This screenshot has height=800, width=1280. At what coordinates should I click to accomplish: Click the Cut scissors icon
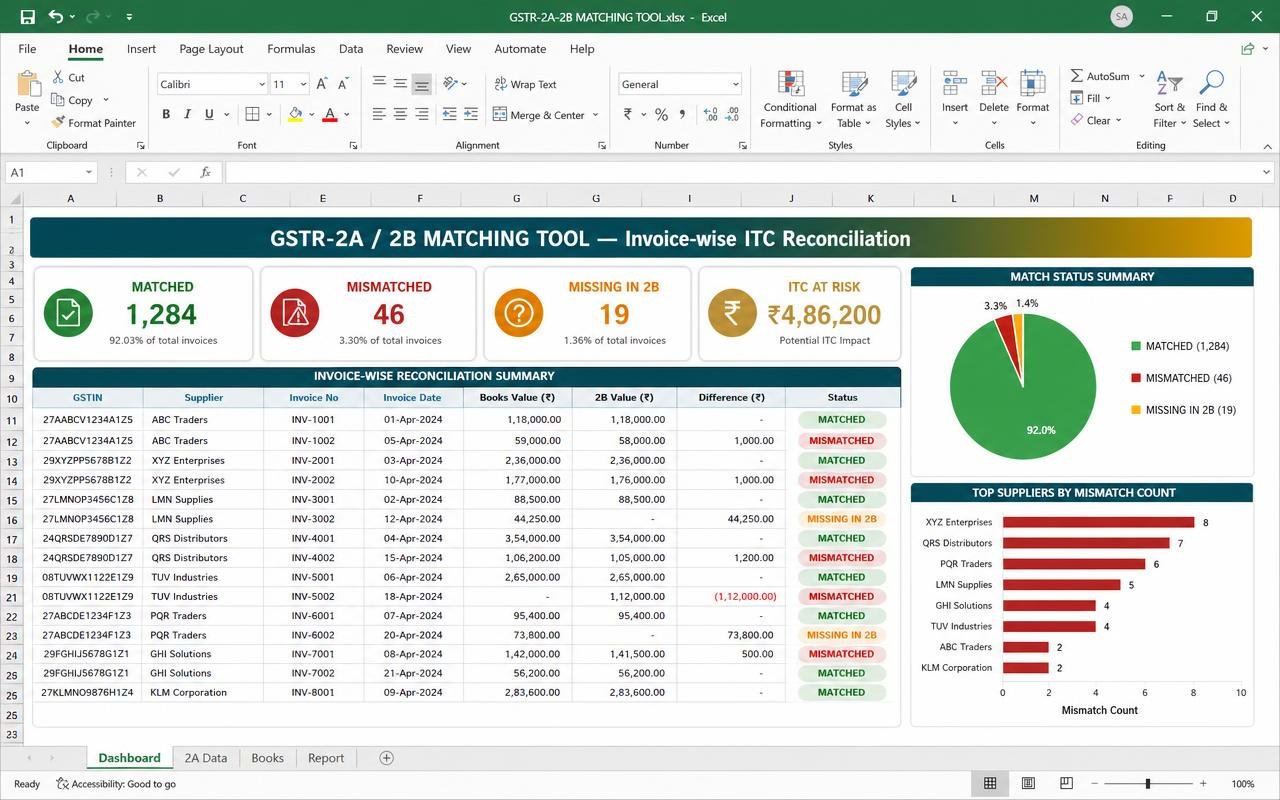(57, 77)
